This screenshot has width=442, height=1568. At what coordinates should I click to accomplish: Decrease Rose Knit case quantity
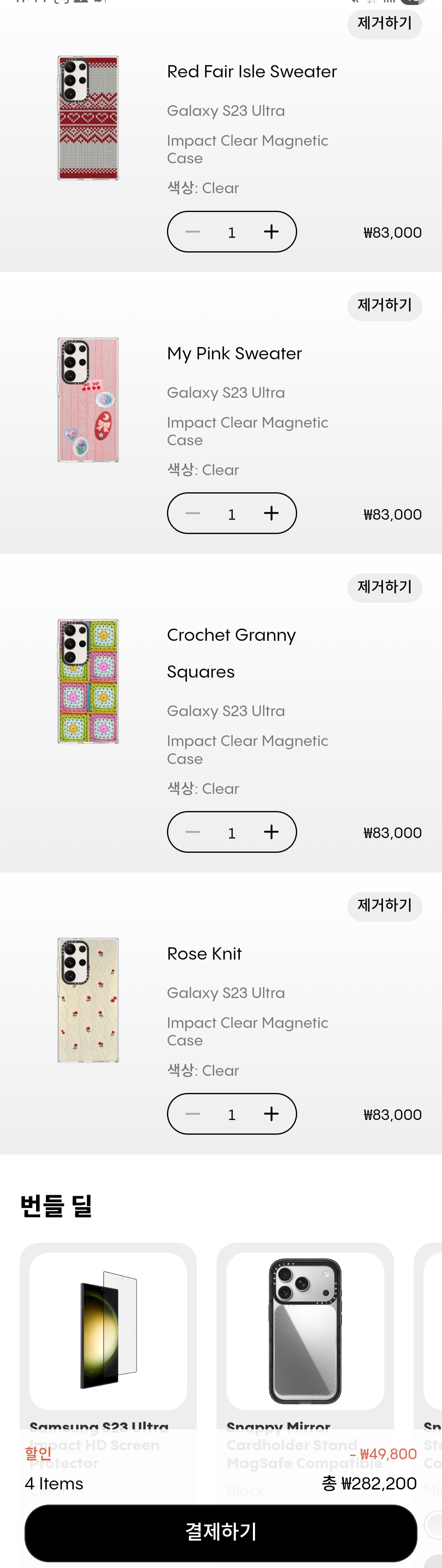click(192, 1114)
